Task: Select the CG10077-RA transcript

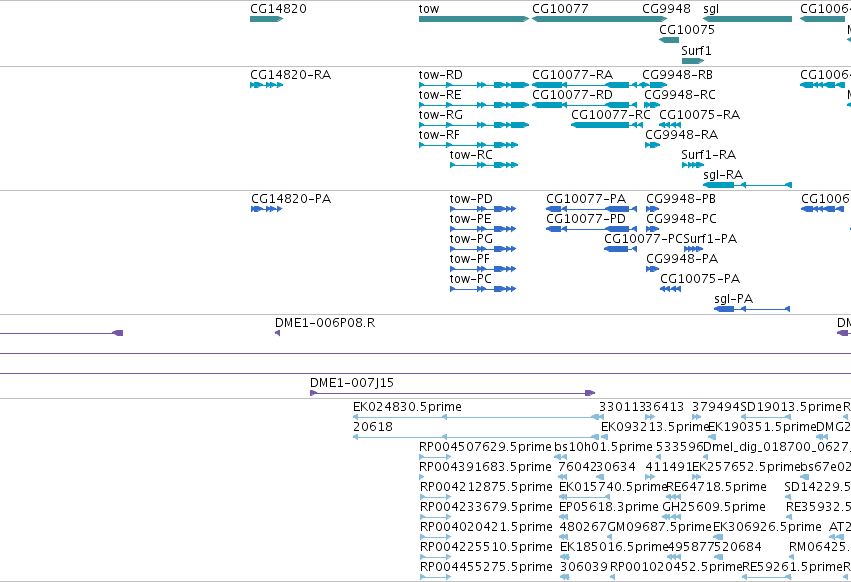Action: (585, 85)
